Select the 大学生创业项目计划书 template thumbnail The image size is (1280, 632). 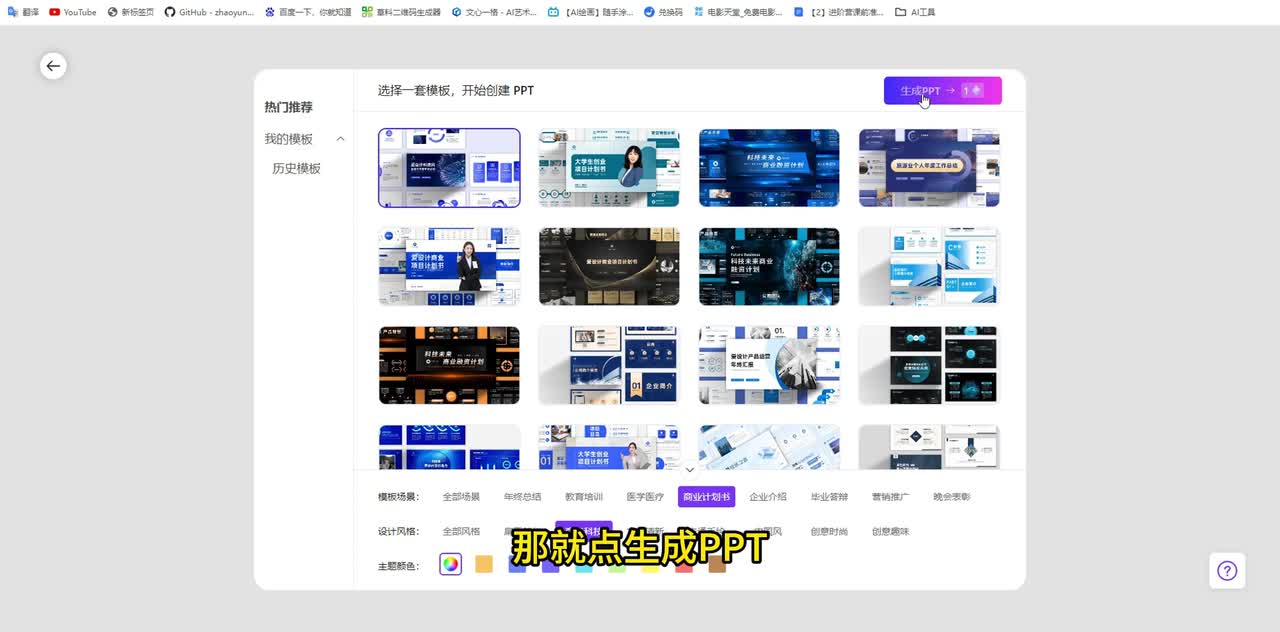point(609,168)
